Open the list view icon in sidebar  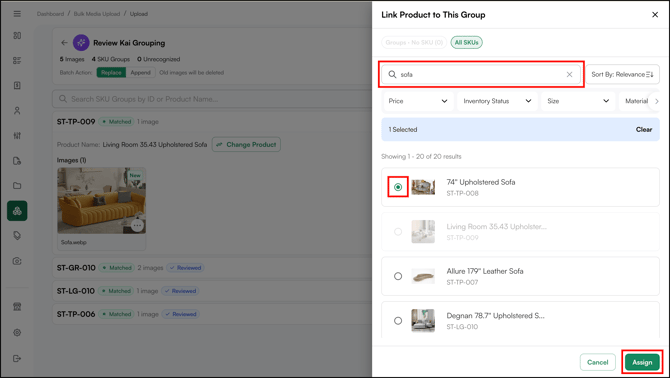17,60
